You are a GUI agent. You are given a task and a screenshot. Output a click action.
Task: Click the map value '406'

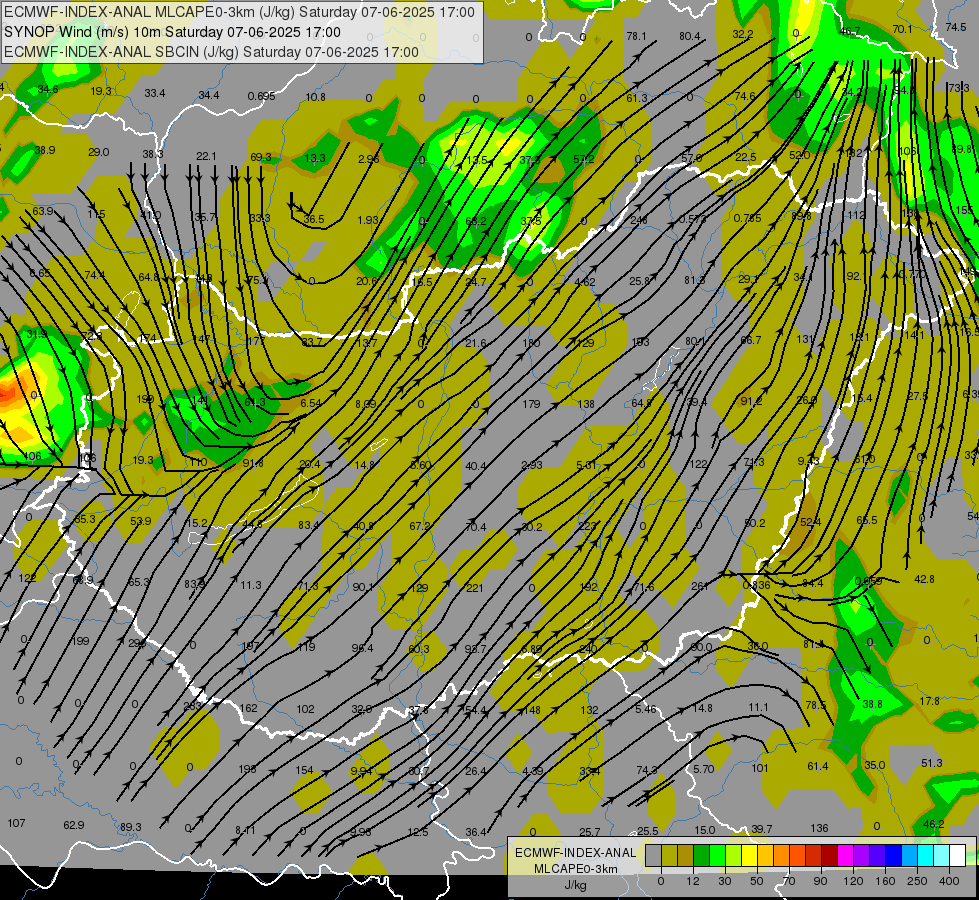(32, 456)
